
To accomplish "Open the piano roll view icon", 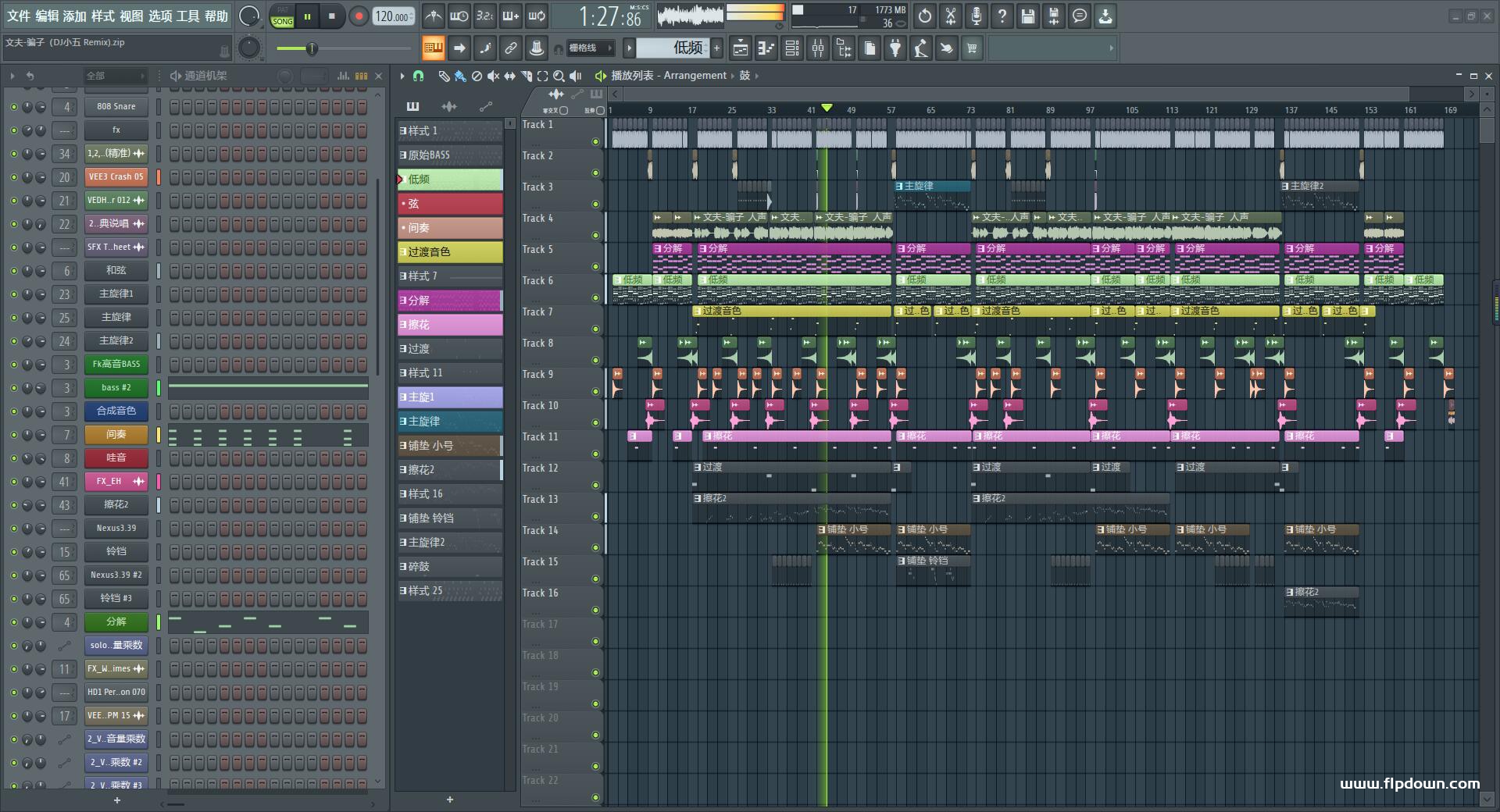I will [x=766, y=48].
